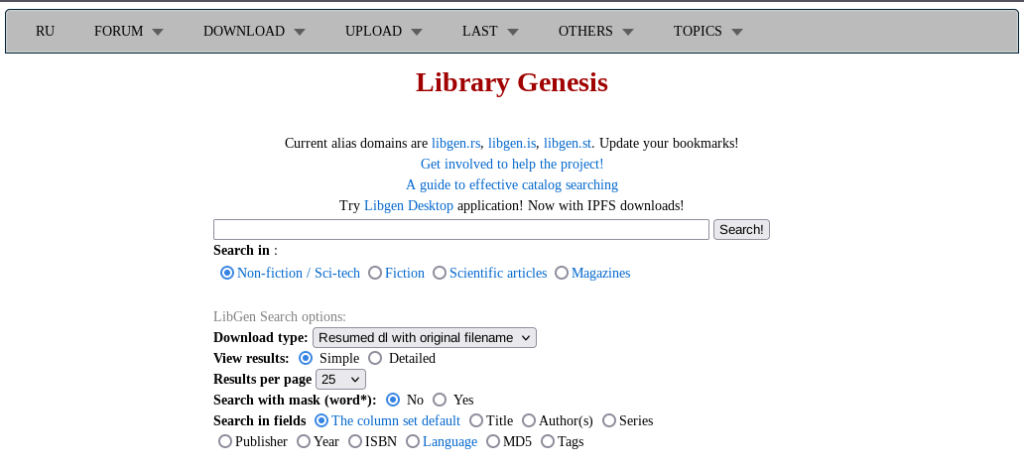Screen dimensions: 1024x465
Task: Expand the LAST menu
Action: tap(490, 31)
